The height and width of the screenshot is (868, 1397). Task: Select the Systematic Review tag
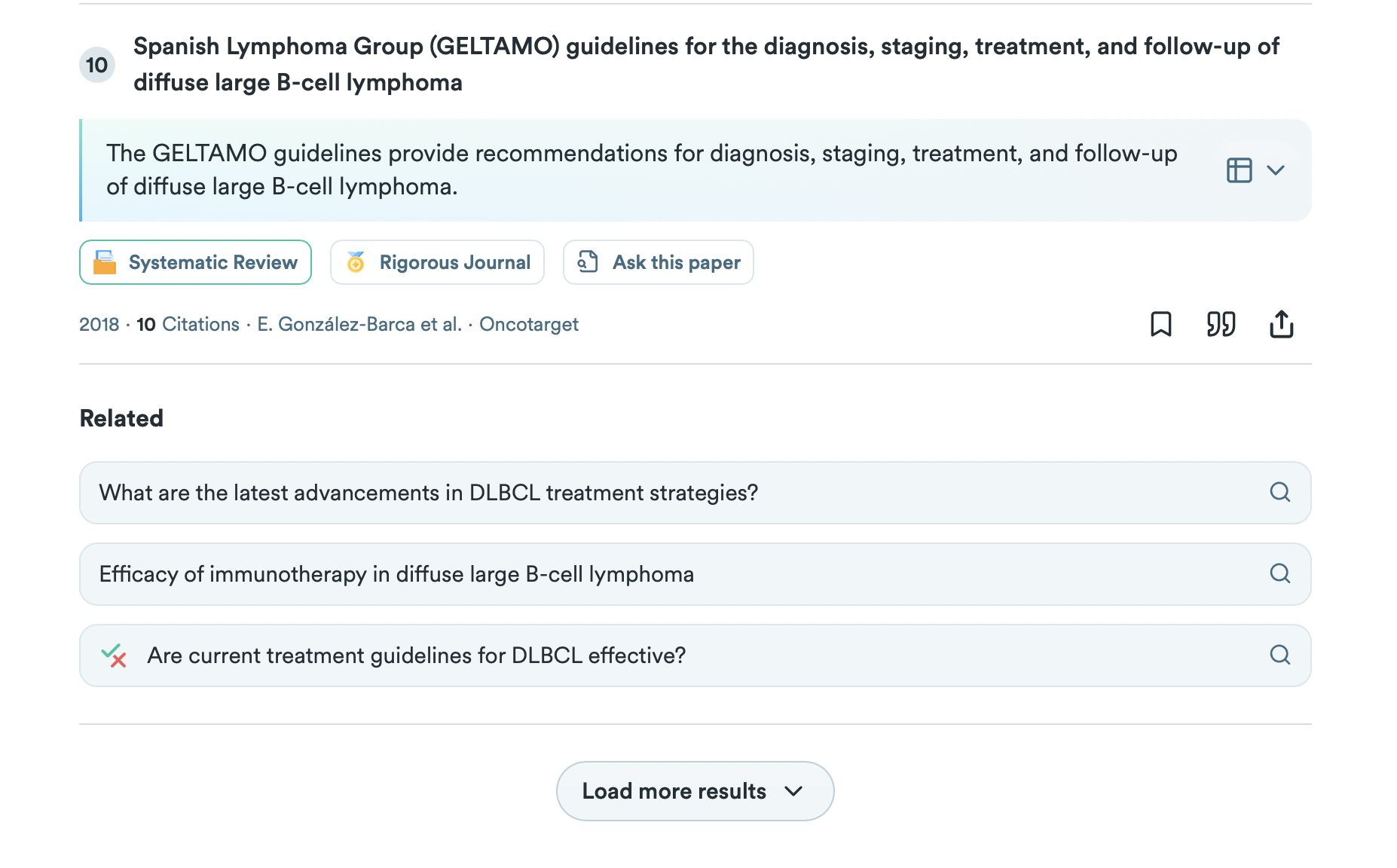pos(195,262)
